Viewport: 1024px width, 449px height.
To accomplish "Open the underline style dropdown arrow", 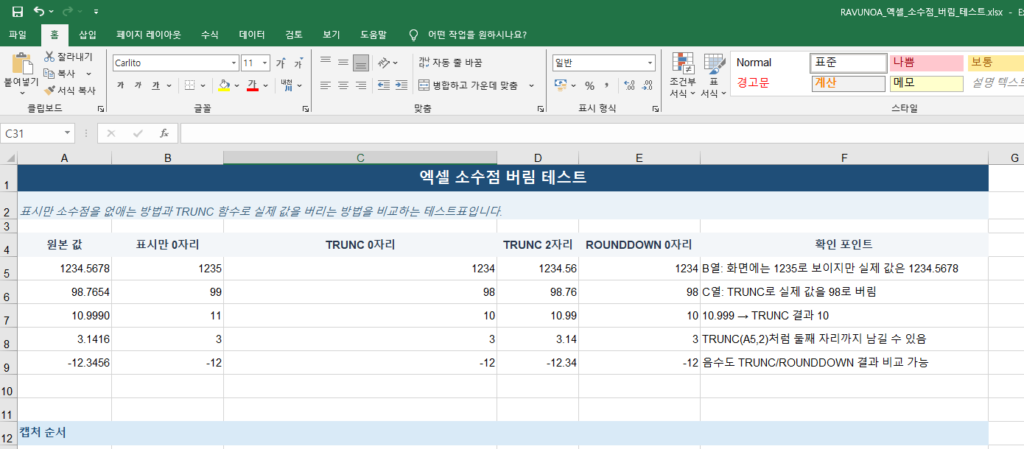I will coord(168,85).
